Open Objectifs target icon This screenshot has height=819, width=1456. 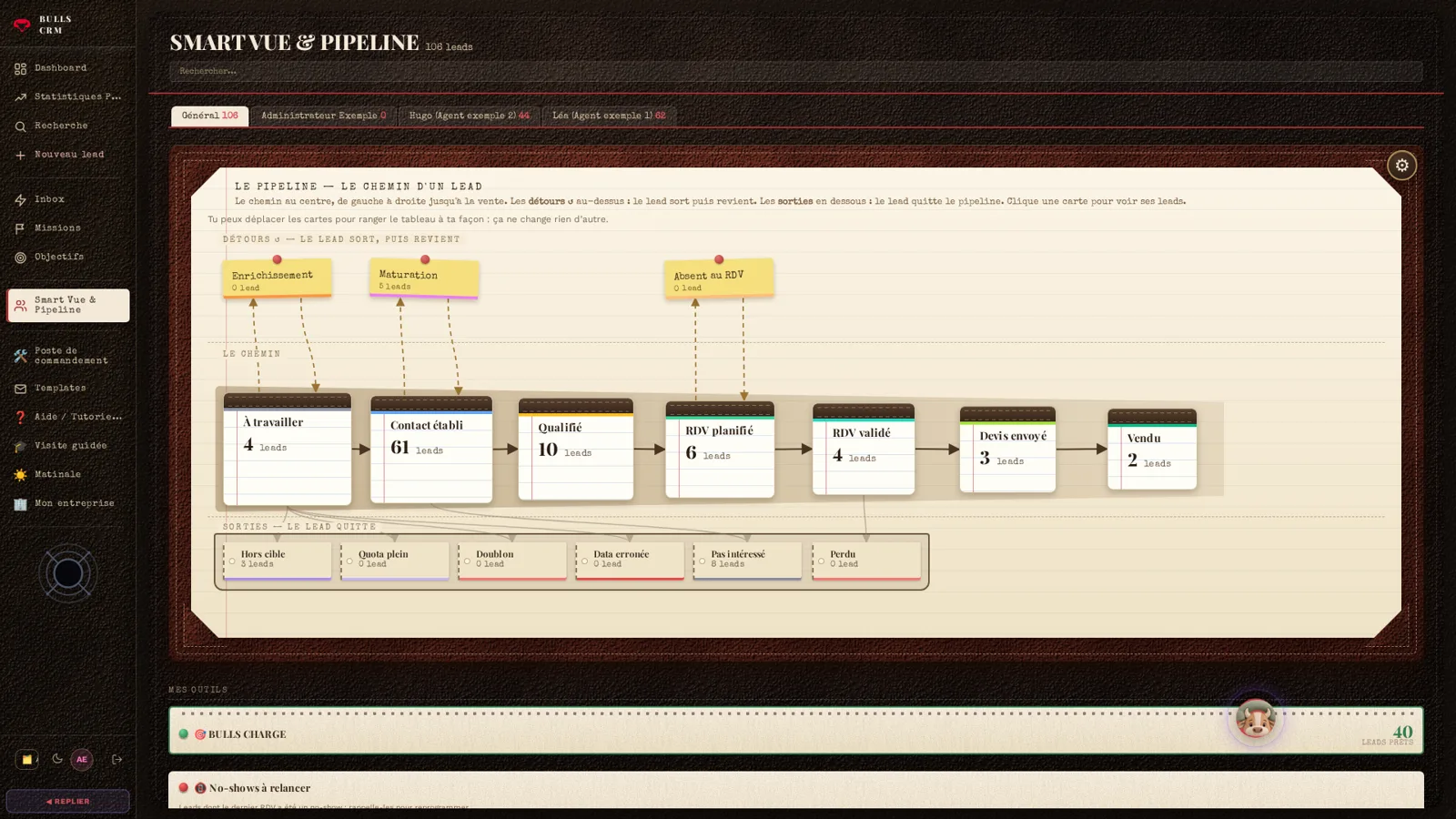[20, 258]
